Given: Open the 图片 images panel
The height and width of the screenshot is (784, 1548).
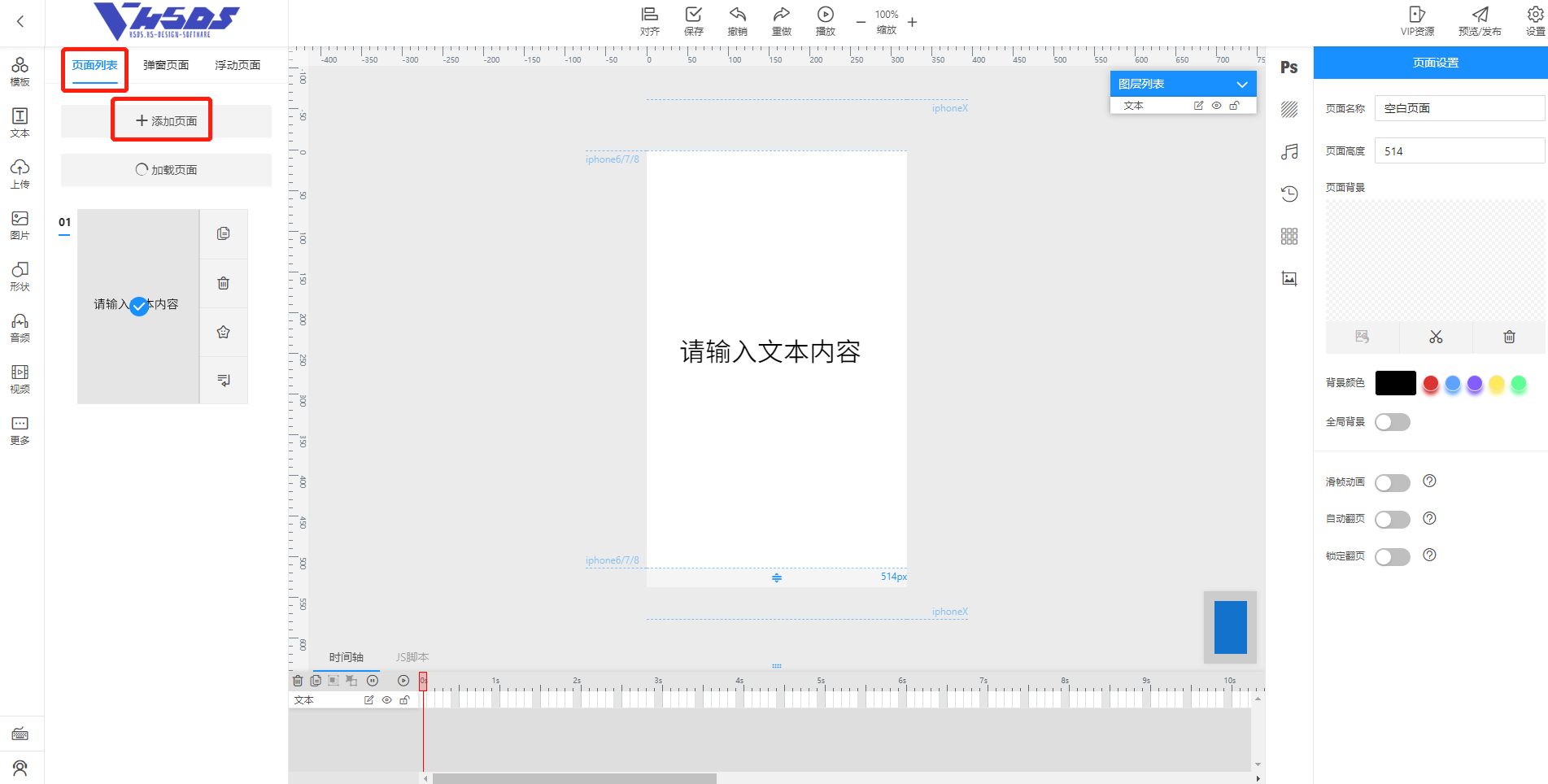Looking at the screenshot, I should [x=20, y=225].
